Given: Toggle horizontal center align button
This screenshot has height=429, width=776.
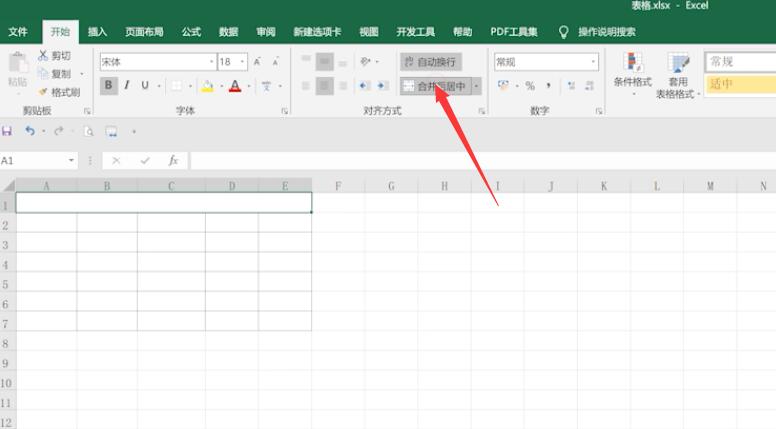Looking at the screenshot, I should [324, 86].
